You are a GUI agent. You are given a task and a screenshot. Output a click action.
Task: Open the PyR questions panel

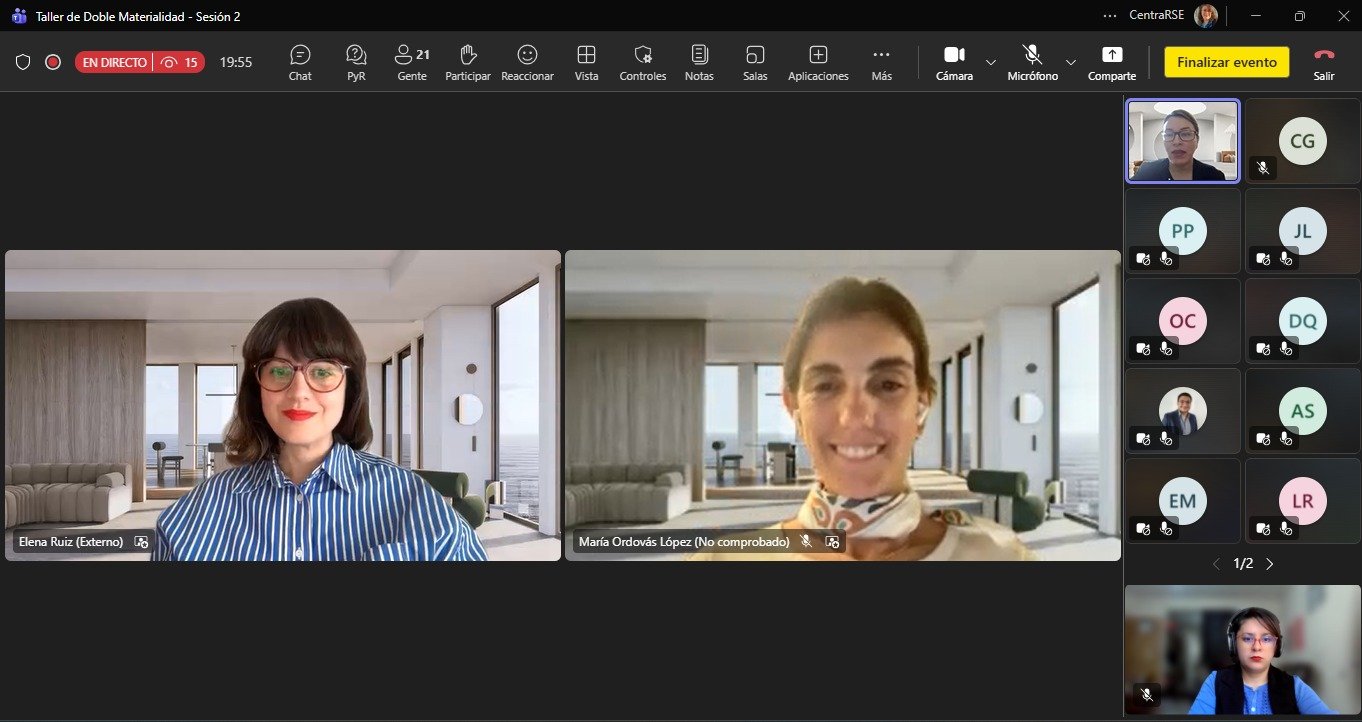[x=356, y=62]
